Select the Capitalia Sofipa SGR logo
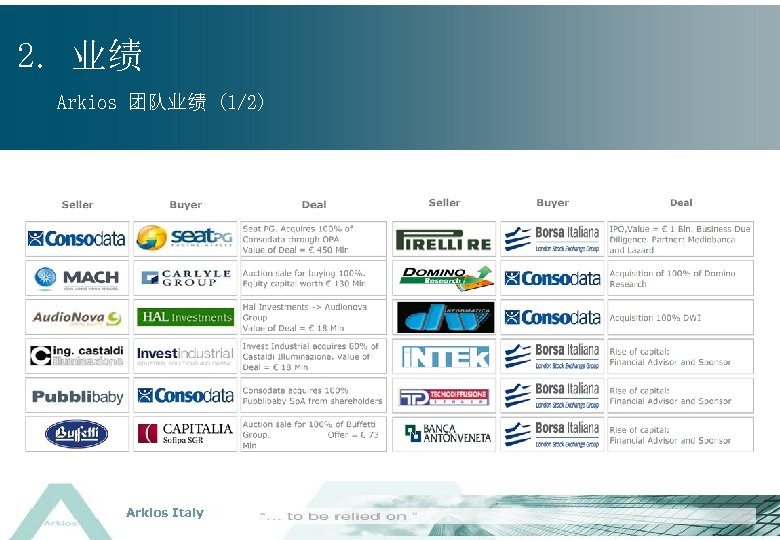Image resolution: width=780 pixels, height=540 pixels. (185, 434)
